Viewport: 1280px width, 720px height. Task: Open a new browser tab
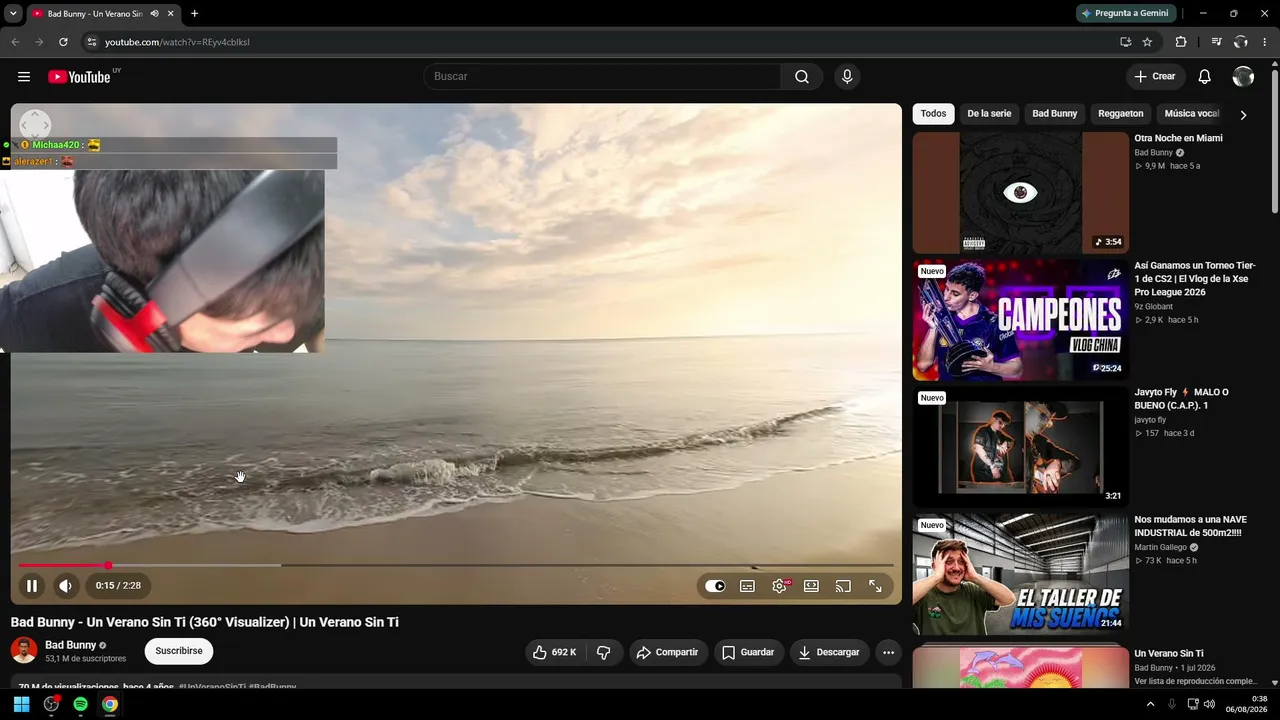point(194,14)
